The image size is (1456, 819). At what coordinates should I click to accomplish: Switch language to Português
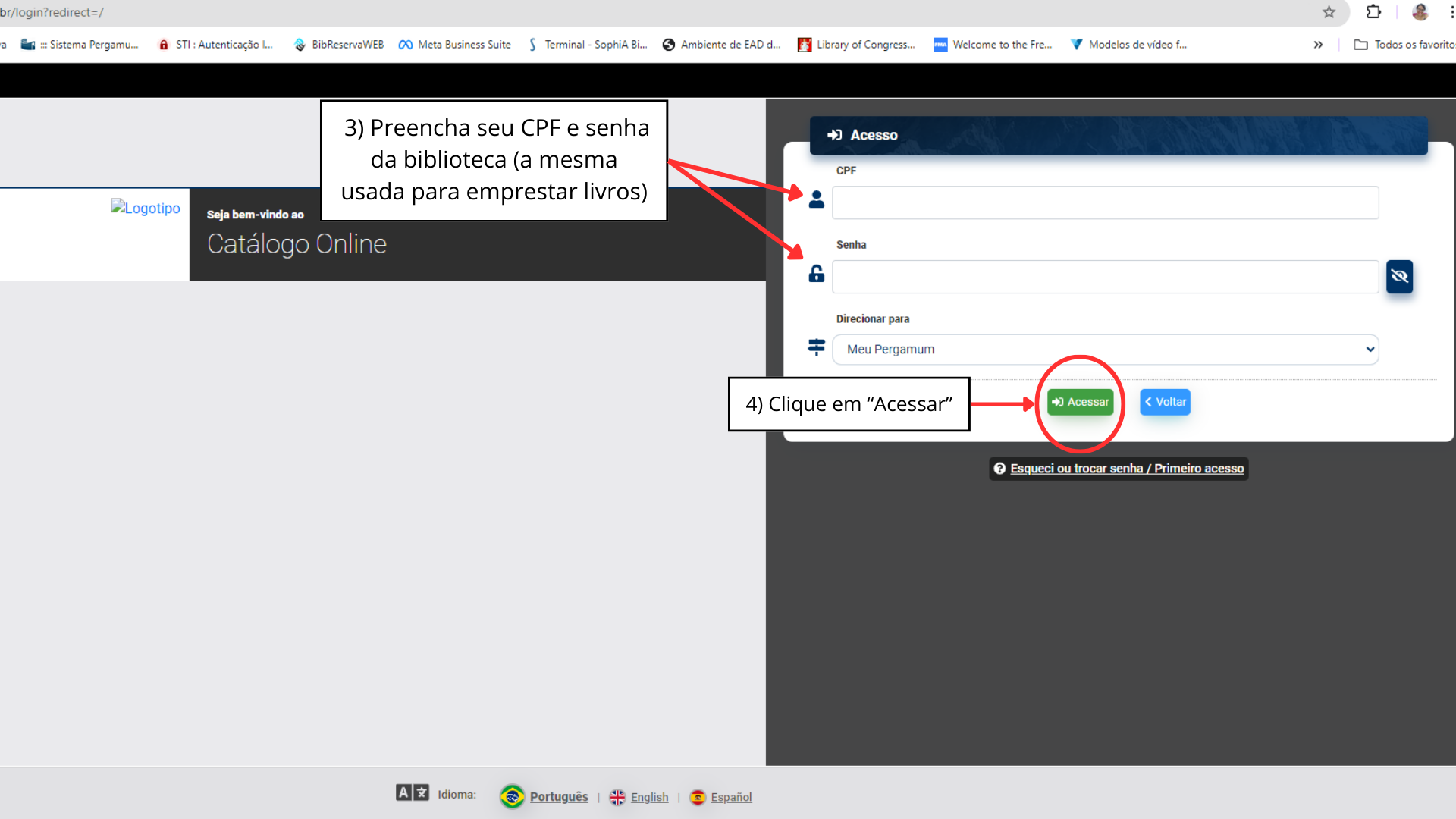[559, 797]
